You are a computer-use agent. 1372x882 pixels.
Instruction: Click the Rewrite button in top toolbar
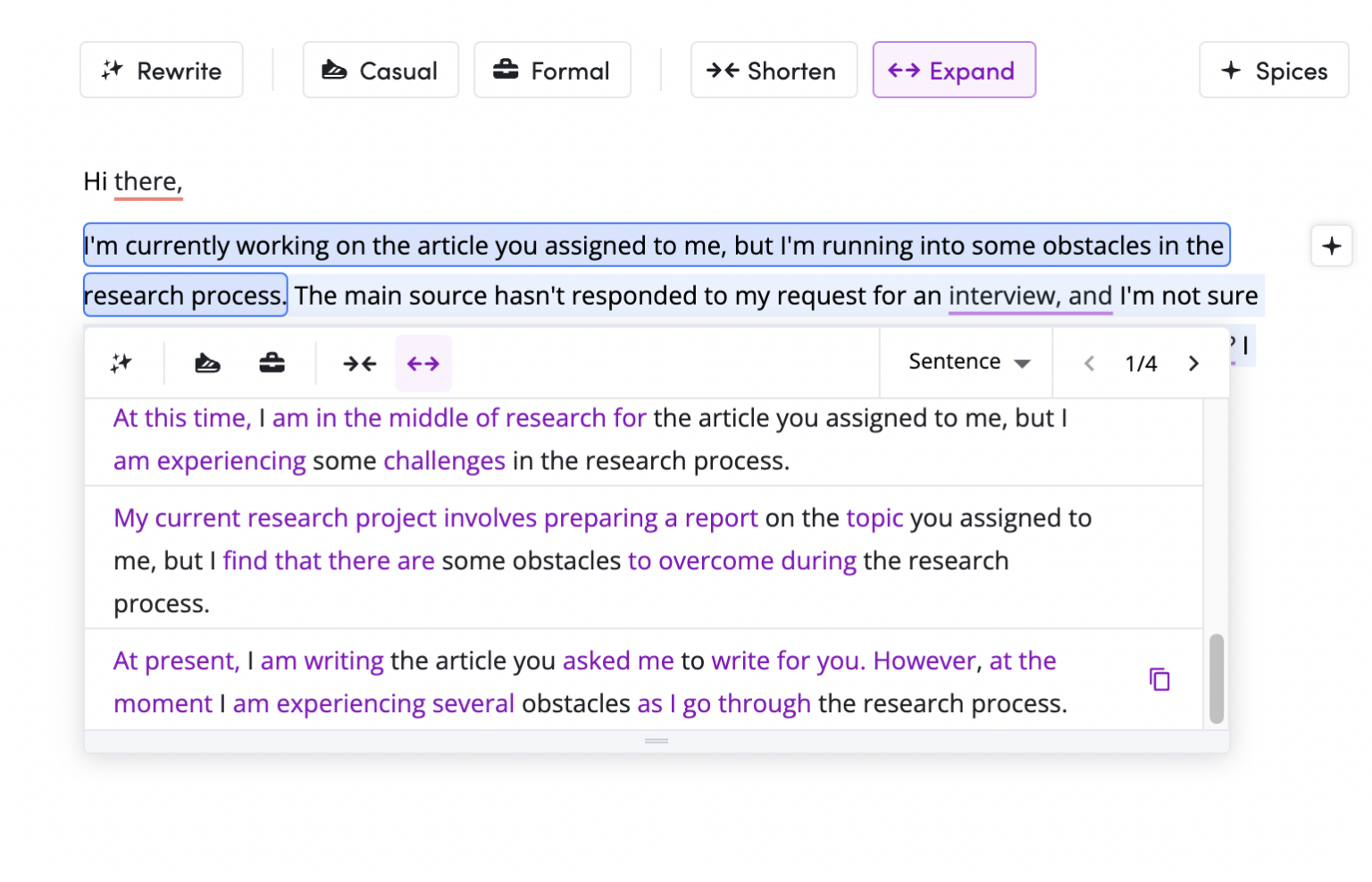161,70
